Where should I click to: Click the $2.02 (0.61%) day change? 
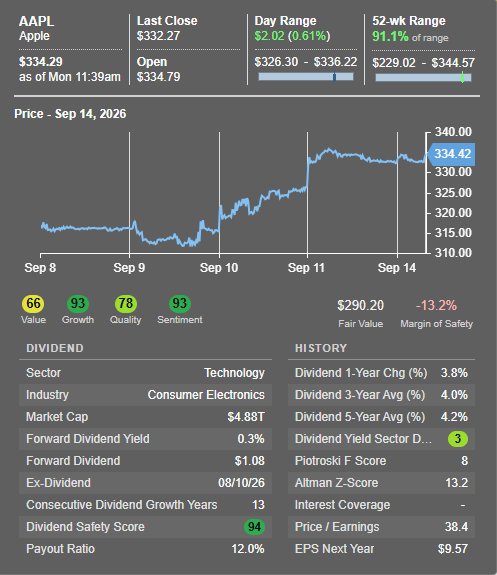pos(292,36)
